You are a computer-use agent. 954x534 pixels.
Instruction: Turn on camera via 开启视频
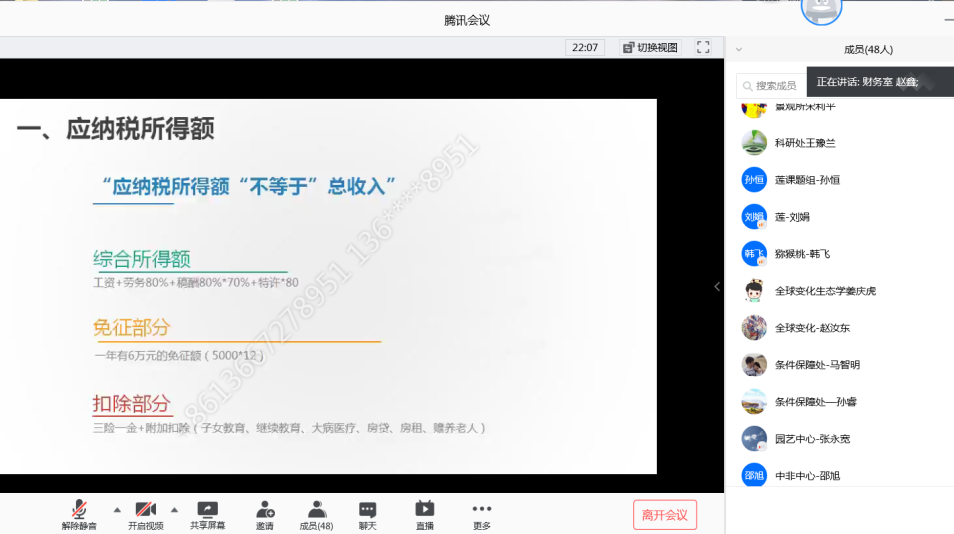145,514
